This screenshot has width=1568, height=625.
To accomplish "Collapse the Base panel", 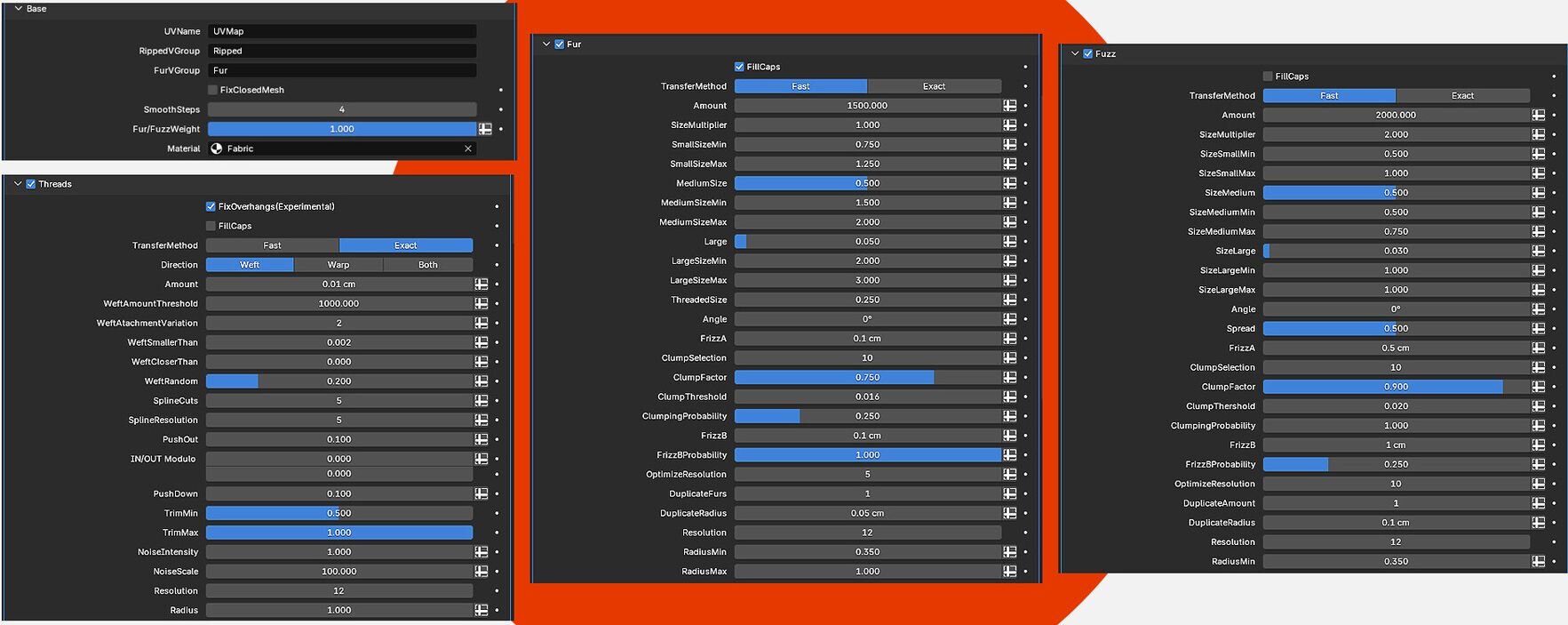I will click(18, 9).
